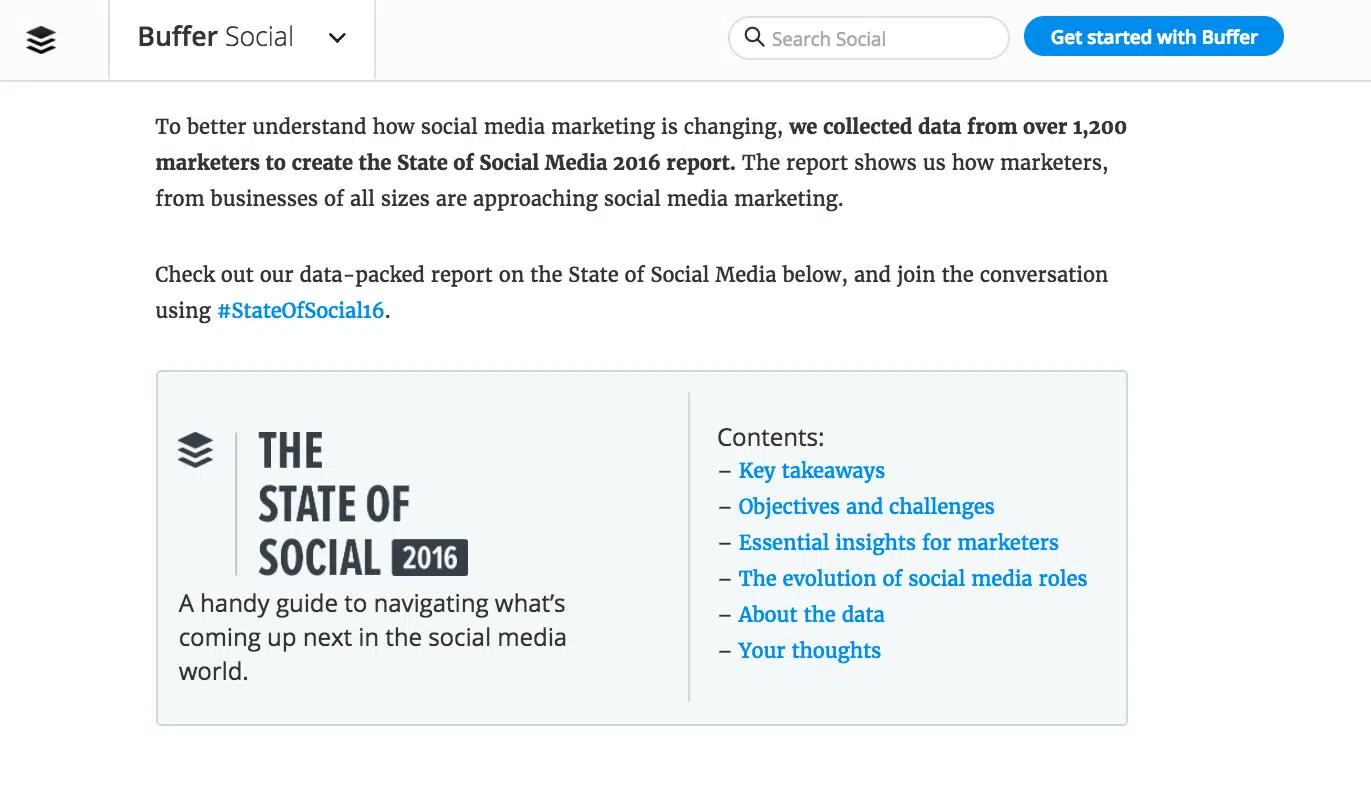Click the Buffer stacked-layers logo in header
The height and width of the screenshot is (793, 1371).
coord(41,39)
